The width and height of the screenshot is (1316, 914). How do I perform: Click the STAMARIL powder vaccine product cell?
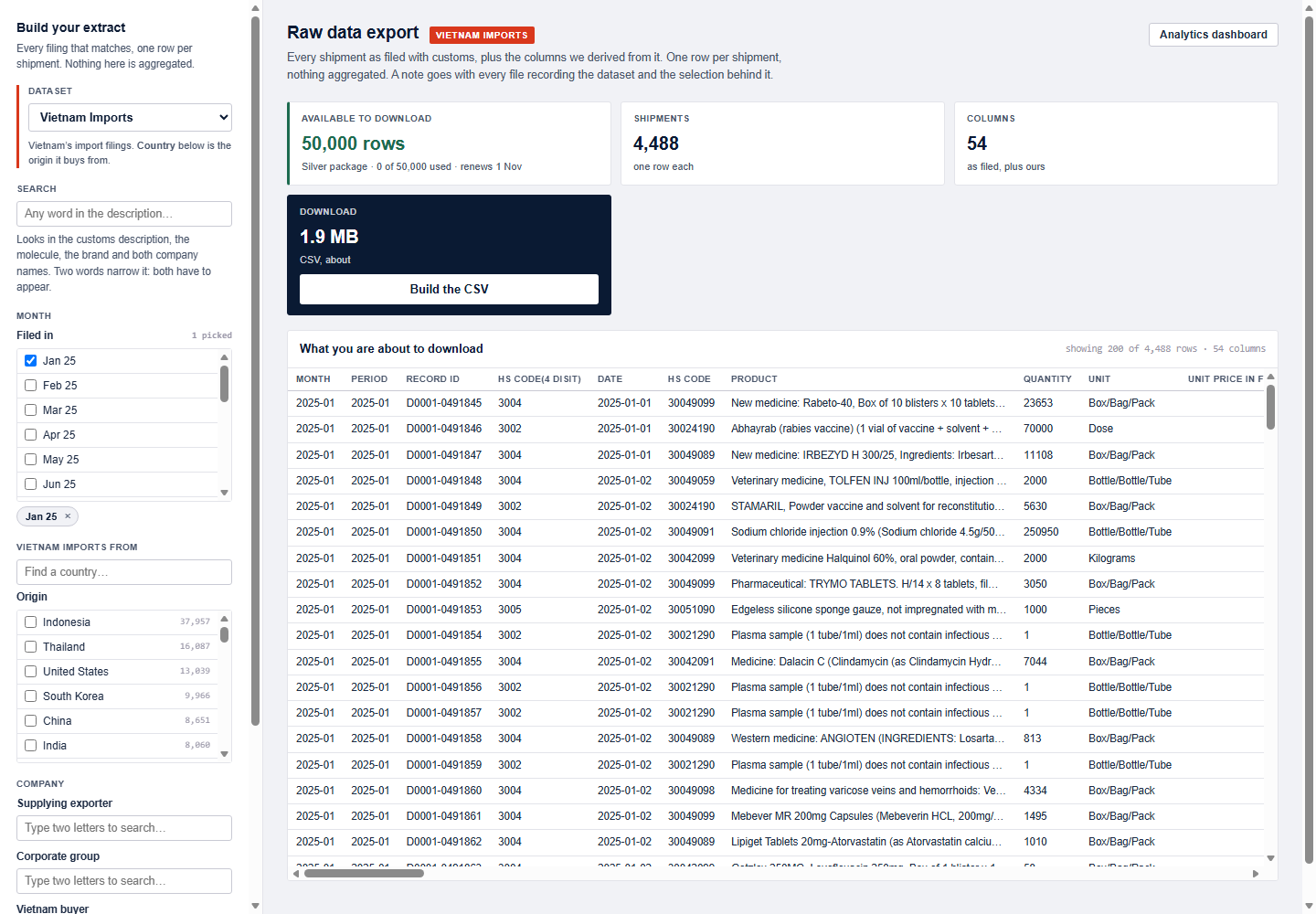coord(867,506)
